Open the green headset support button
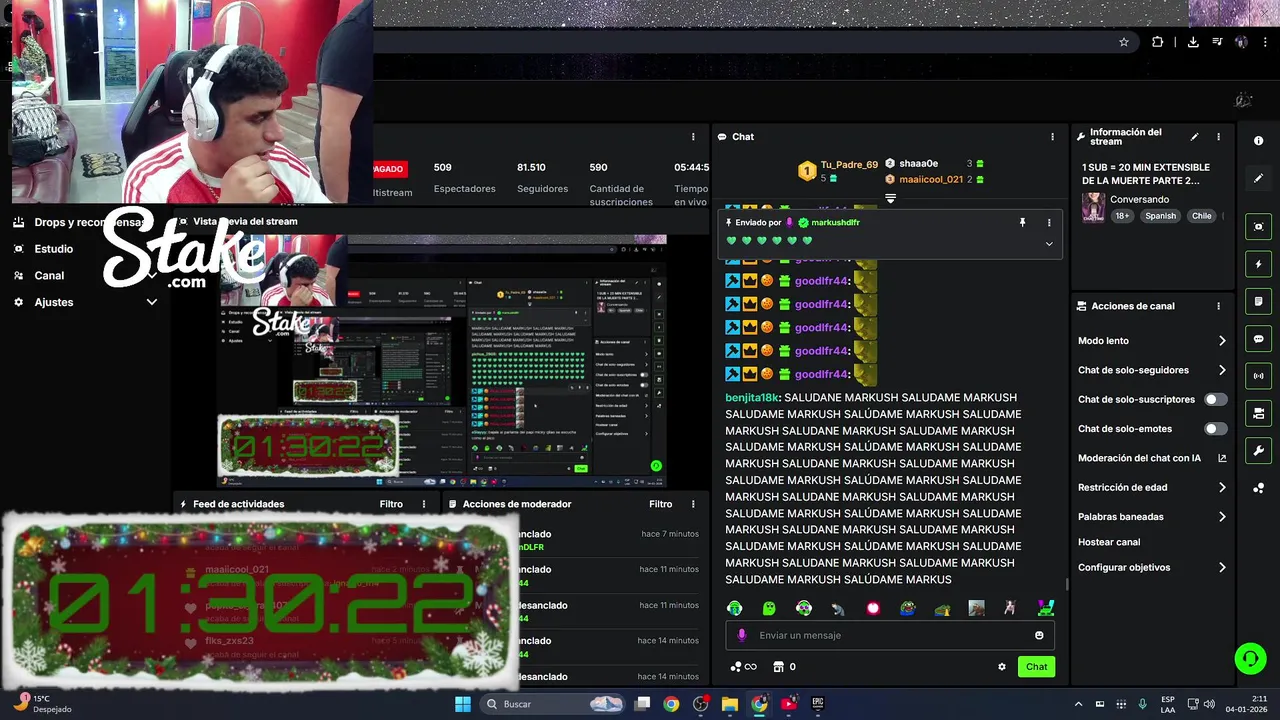This screenshot has height=720, width=1280. (x=1249, y=658)
